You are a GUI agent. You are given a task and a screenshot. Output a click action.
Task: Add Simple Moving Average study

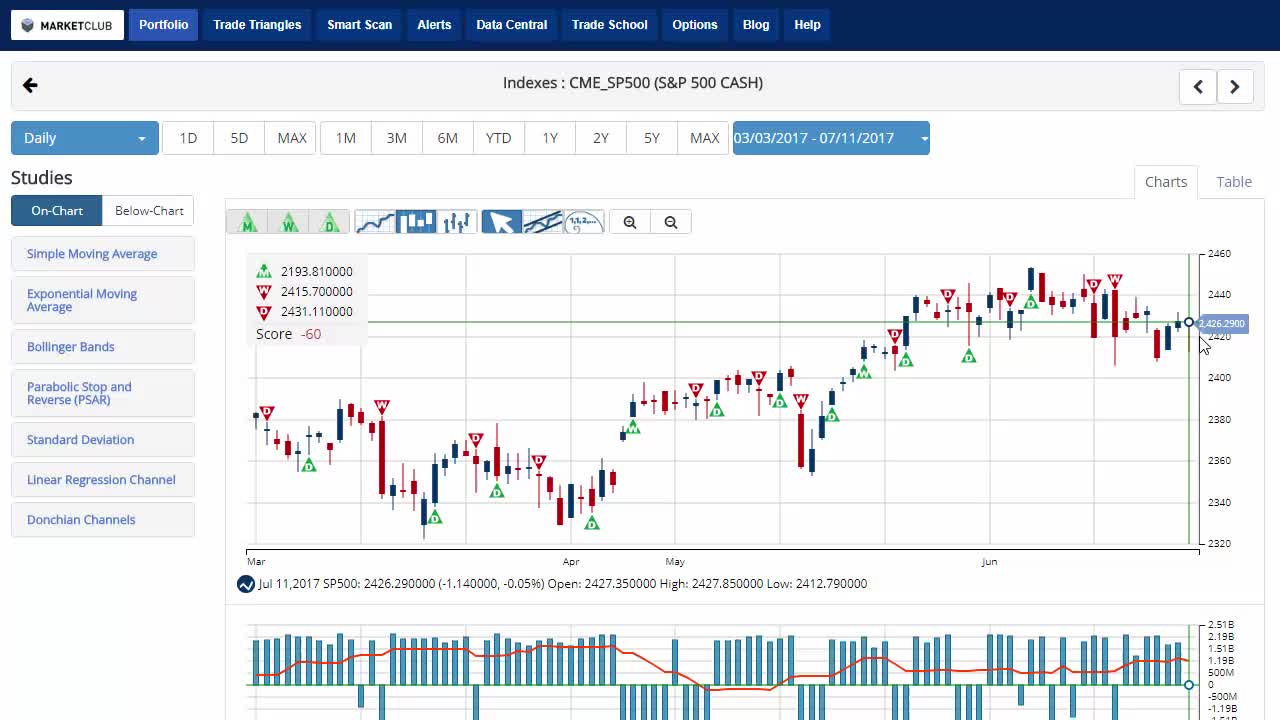pos(103,254)
